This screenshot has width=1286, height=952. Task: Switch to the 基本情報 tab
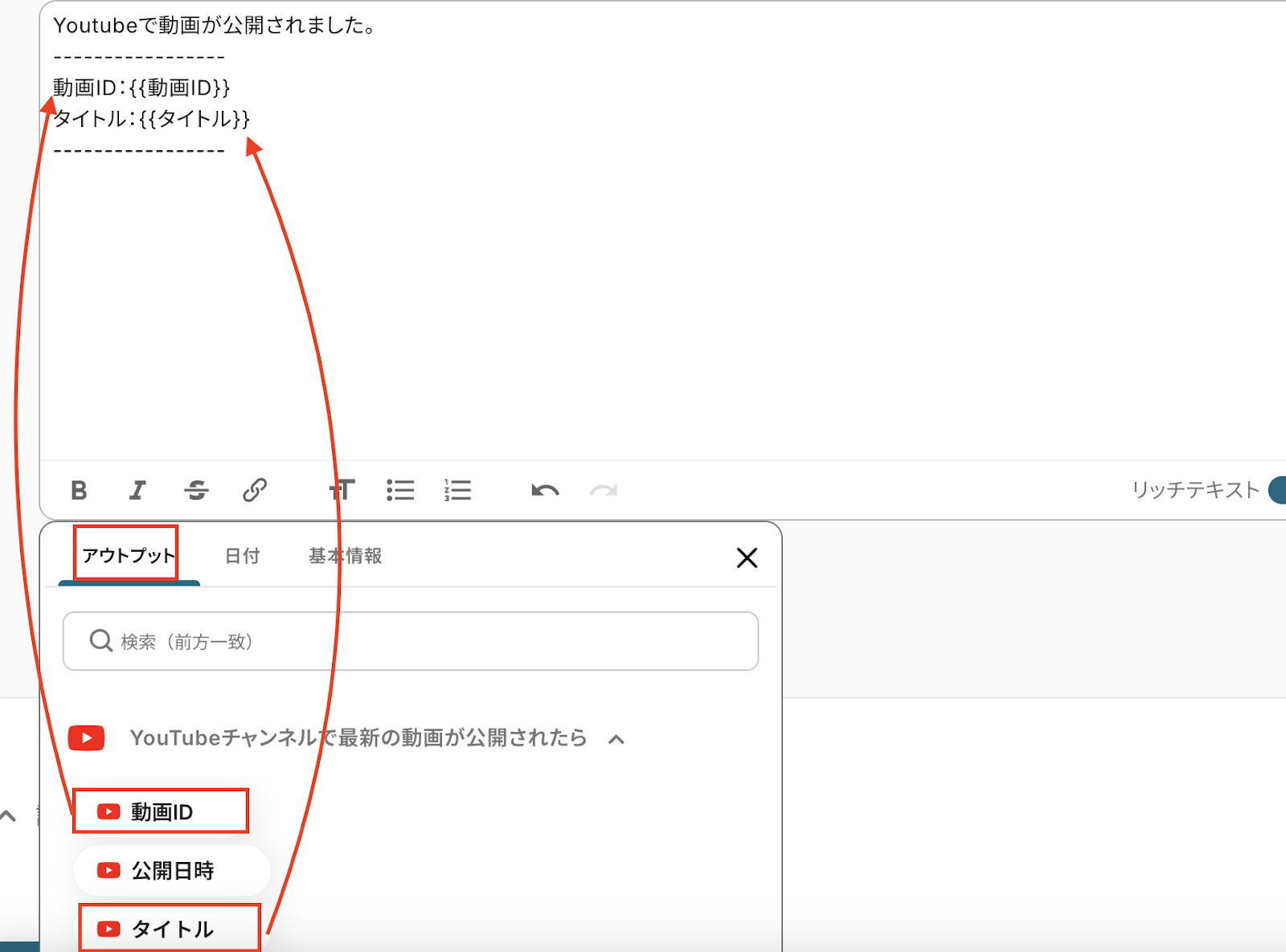click(x=346, y=555)
